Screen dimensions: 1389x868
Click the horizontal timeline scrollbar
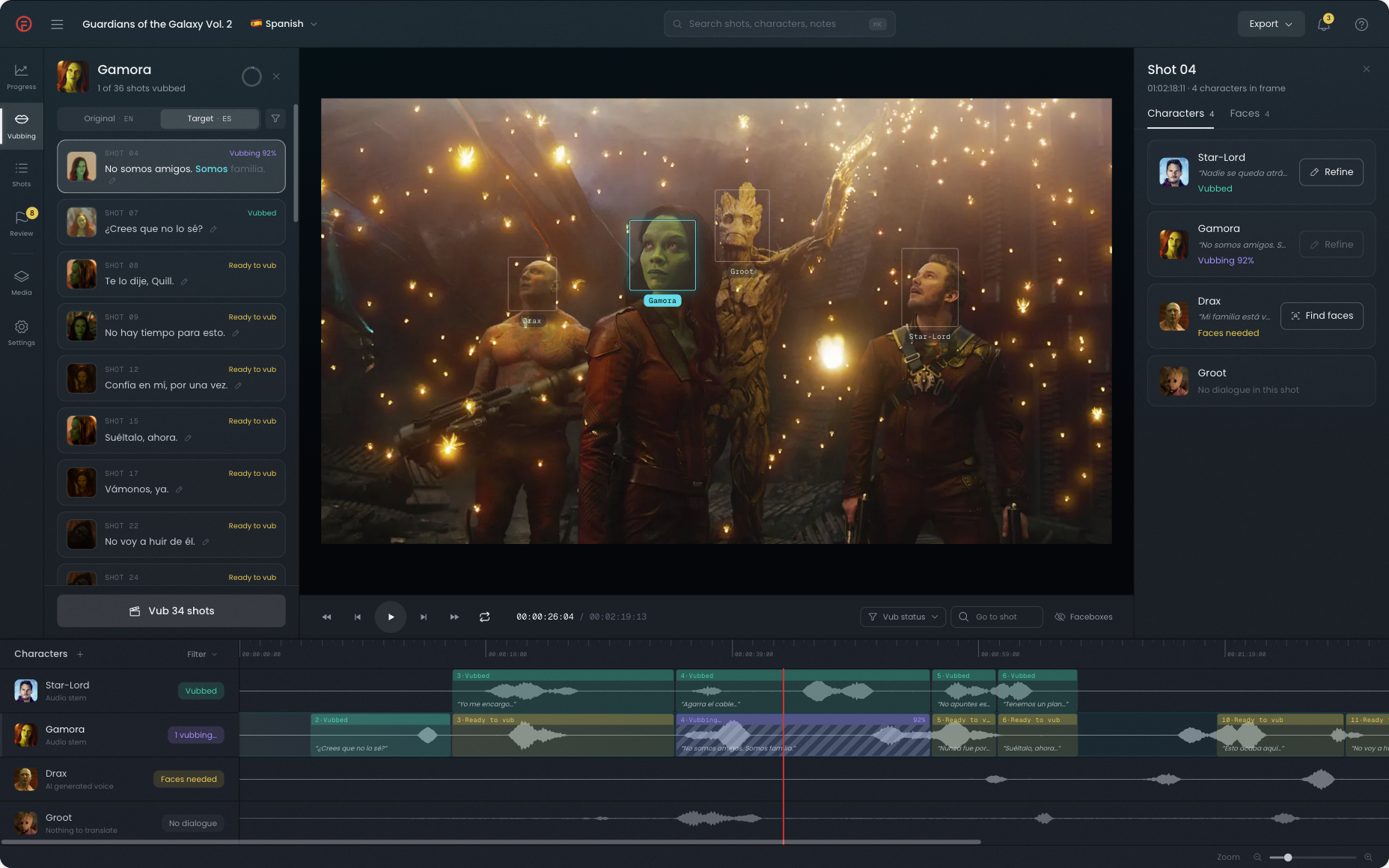tap(490, 842)
